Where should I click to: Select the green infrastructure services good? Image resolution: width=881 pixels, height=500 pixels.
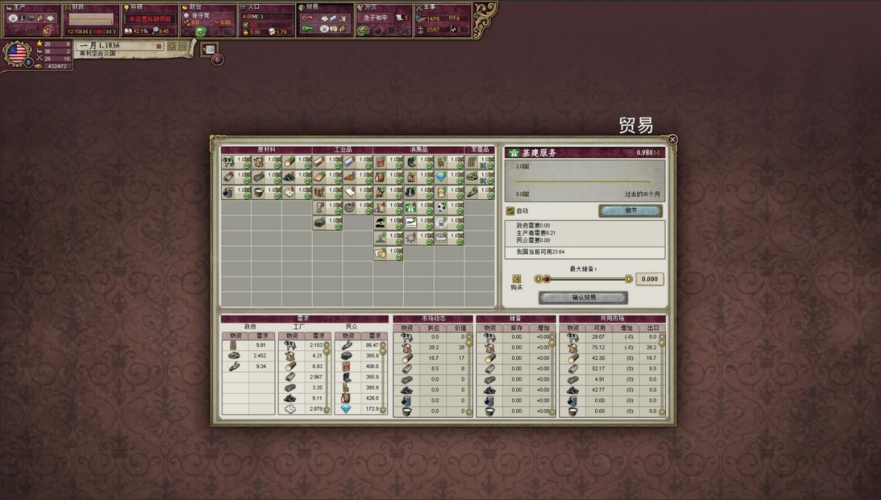point(418,208)
